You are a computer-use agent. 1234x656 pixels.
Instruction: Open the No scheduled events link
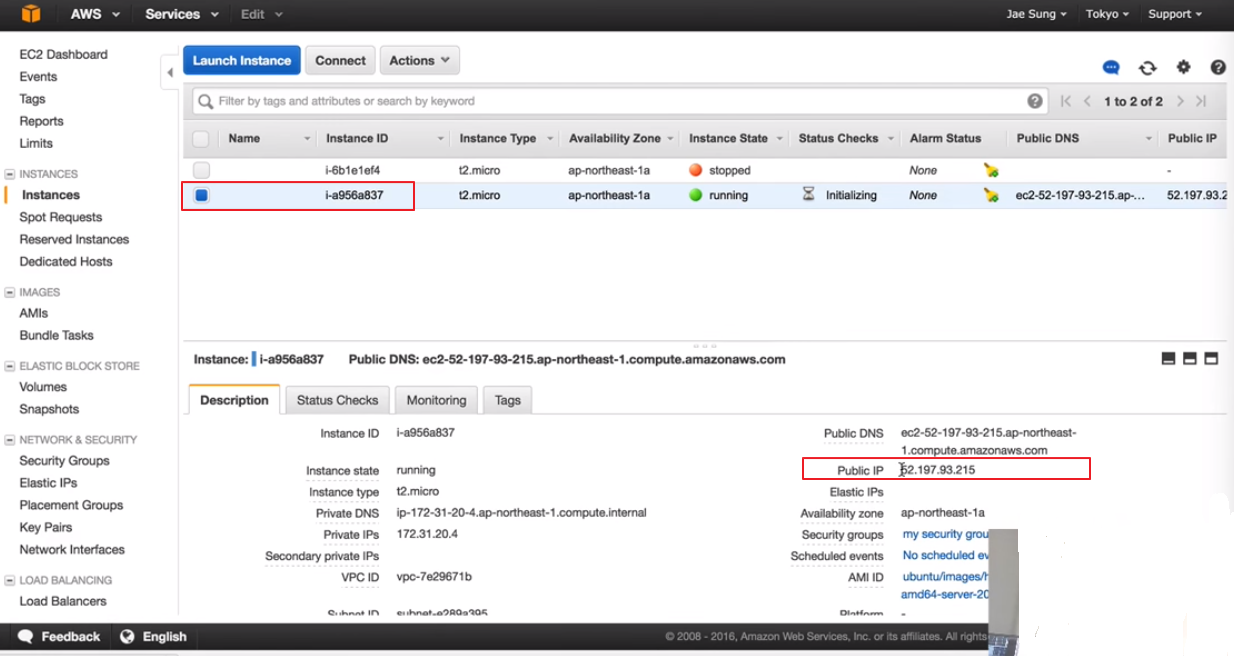point(946,555)
